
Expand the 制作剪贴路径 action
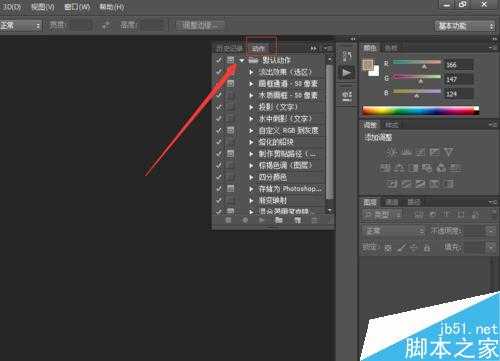coord(252,154)
